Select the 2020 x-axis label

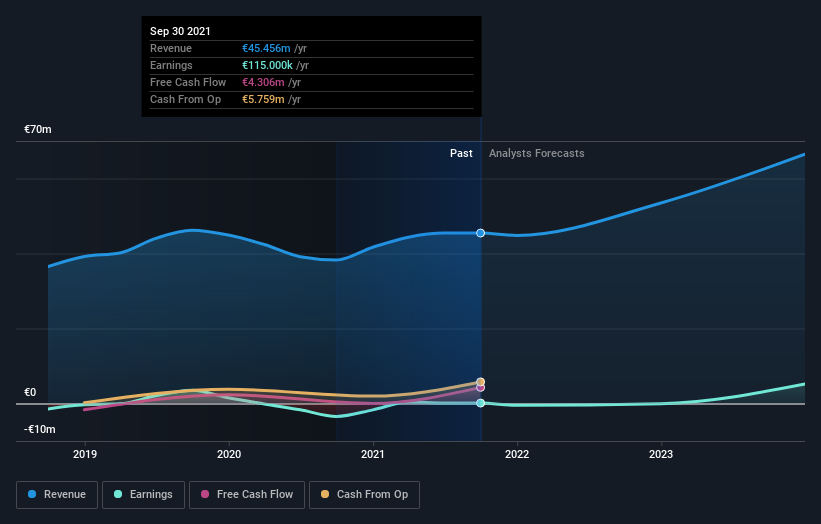(x=229, y=454)
